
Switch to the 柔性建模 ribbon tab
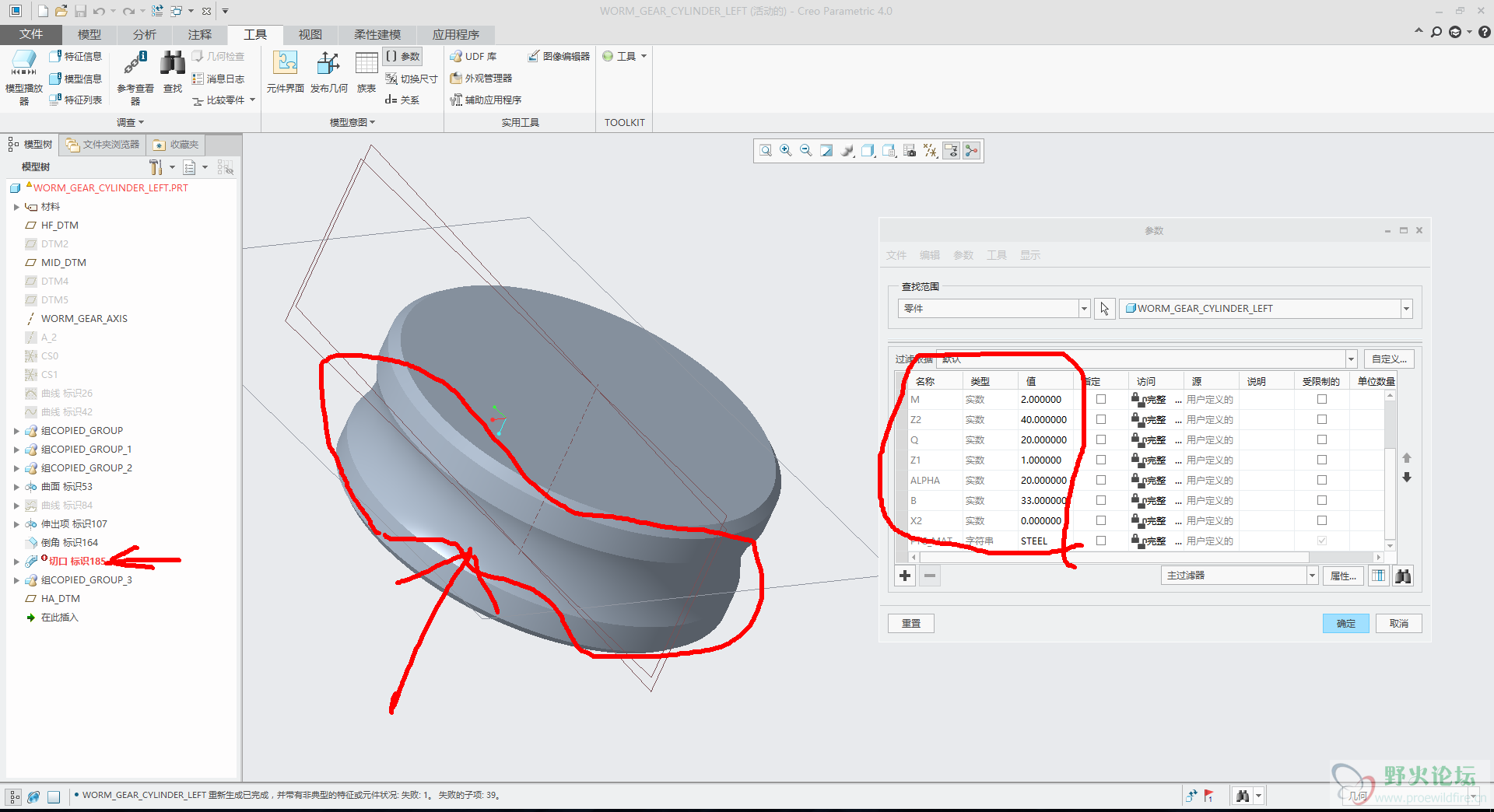(377, 34)
